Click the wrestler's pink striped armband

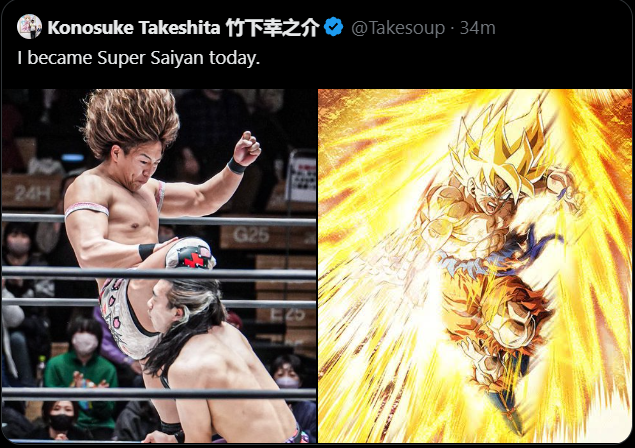pyautogui.click(x=87, y=209)
